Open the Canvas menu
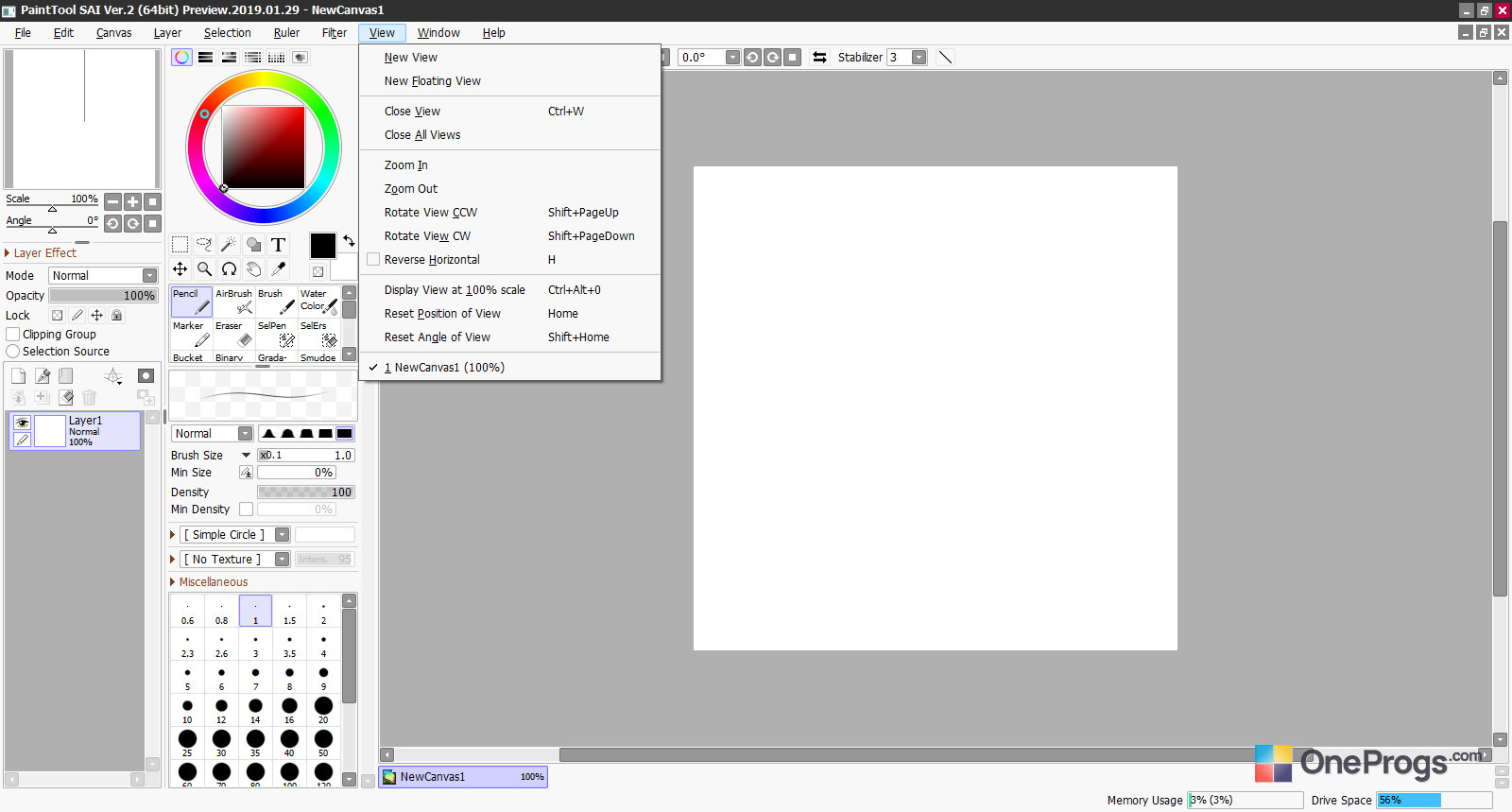 [x=114, y=33]
